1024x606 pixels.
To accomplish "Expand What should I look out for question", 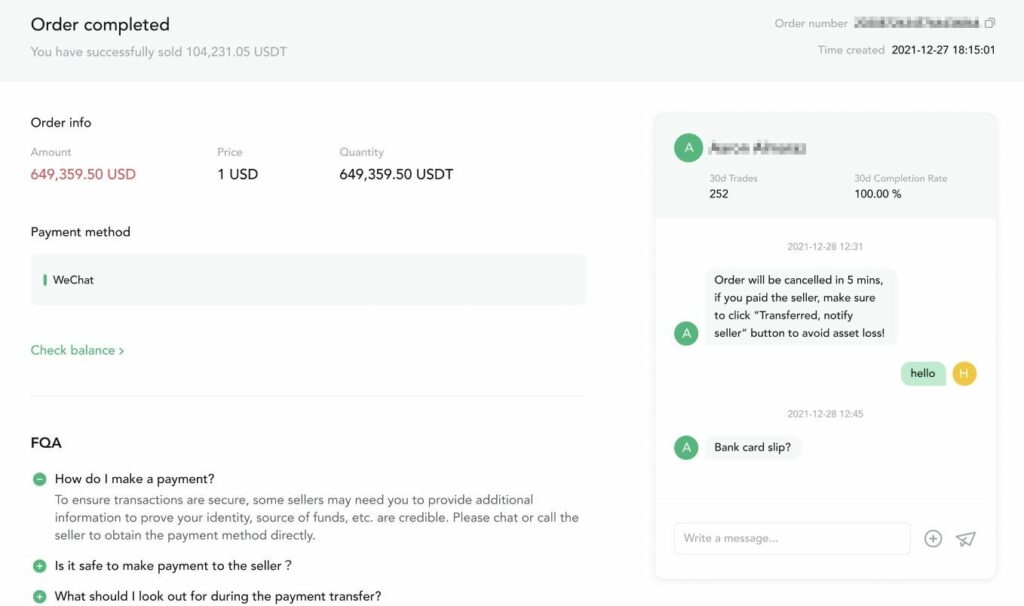I will pos(39,596).
